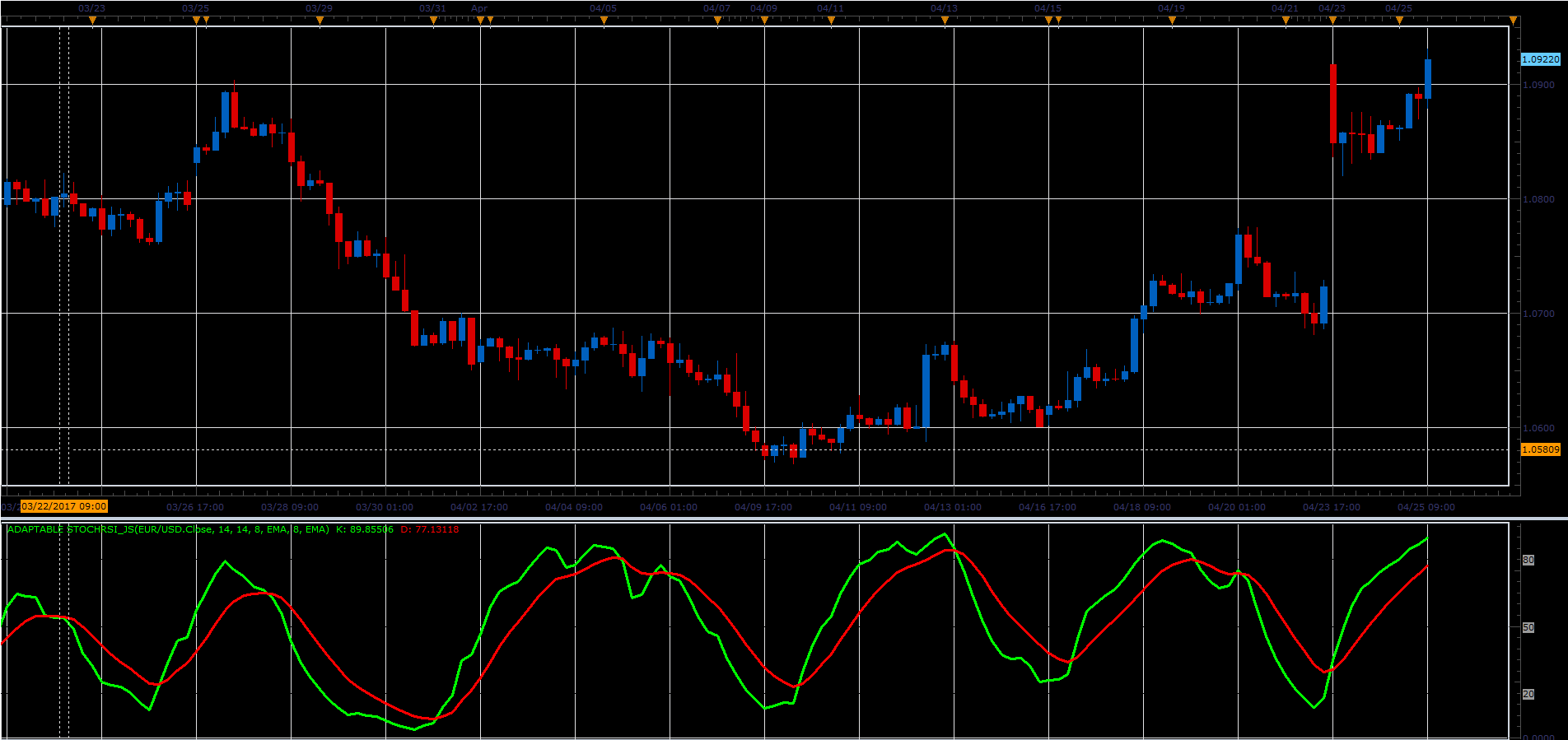Click the 20 level on indicator scale

(1528, 694)
